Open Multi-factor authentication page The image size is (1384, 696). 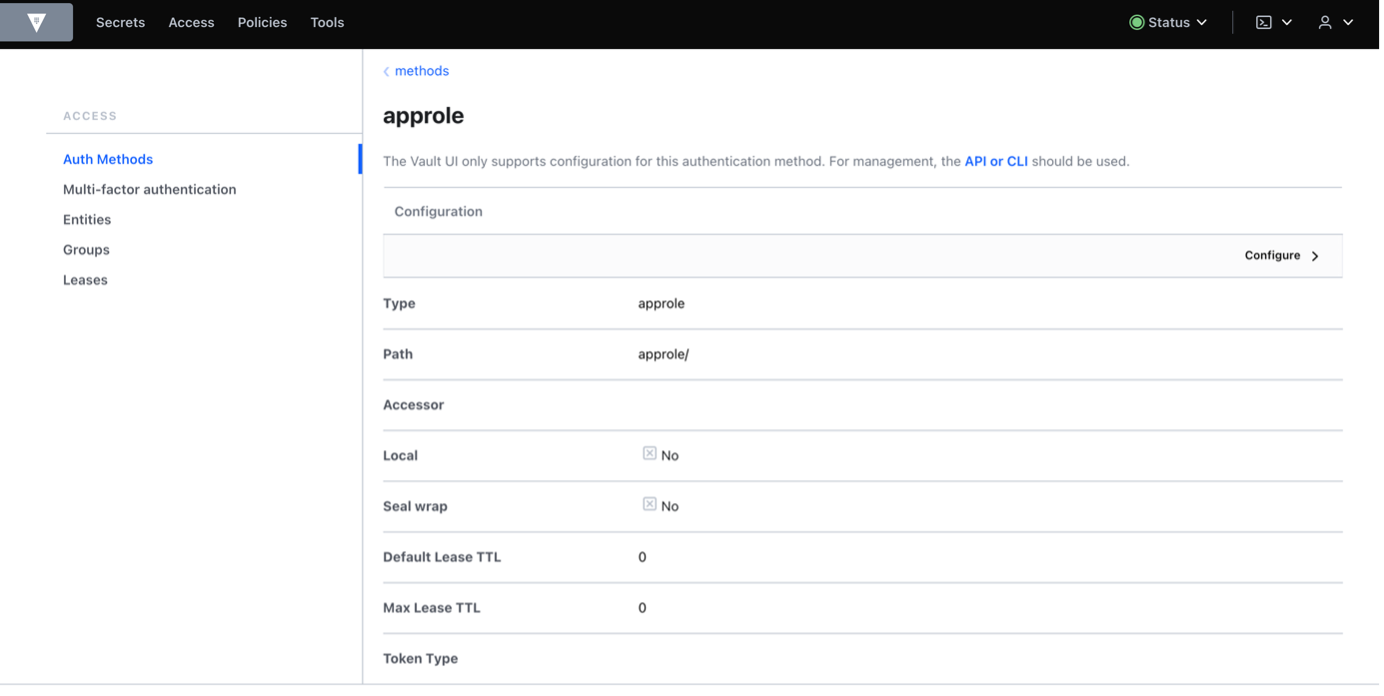[150, 190]
